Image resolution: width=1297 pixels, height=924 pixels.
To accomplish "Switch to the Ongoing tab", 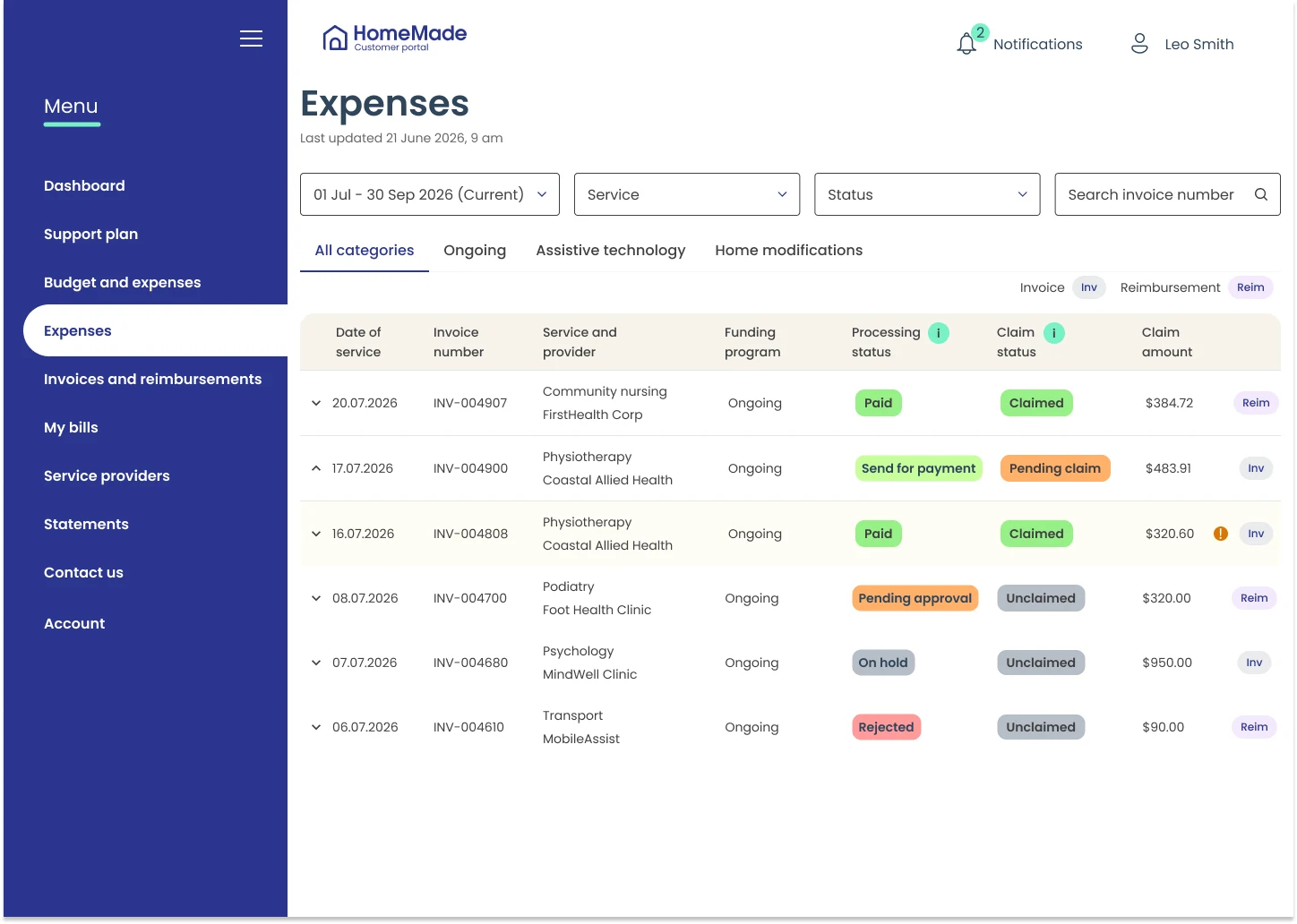I will pyautogui.click(x=475, y=251).
